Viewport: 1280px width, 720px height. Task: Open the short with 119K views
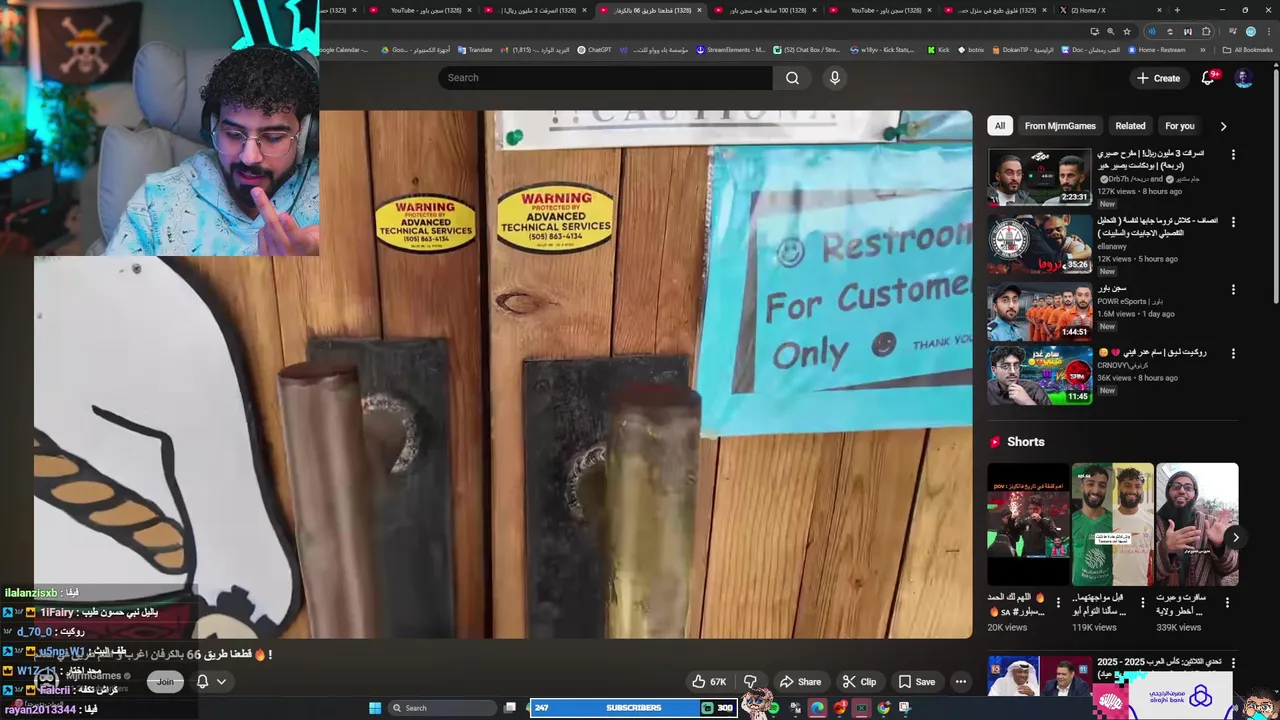pyautogui.click(x=1112, y=524)
